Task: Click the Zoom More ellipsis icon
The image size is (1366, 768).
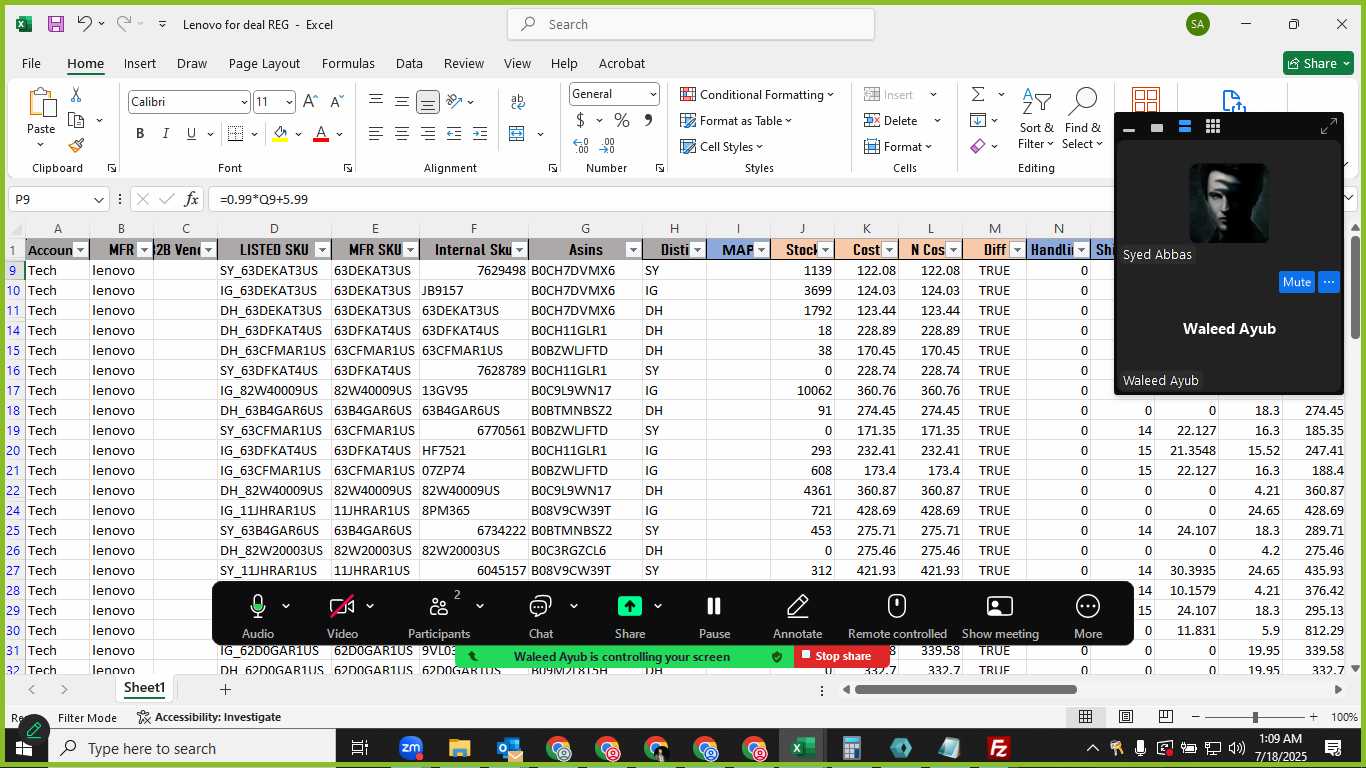Action: (x=1087, y=606)
